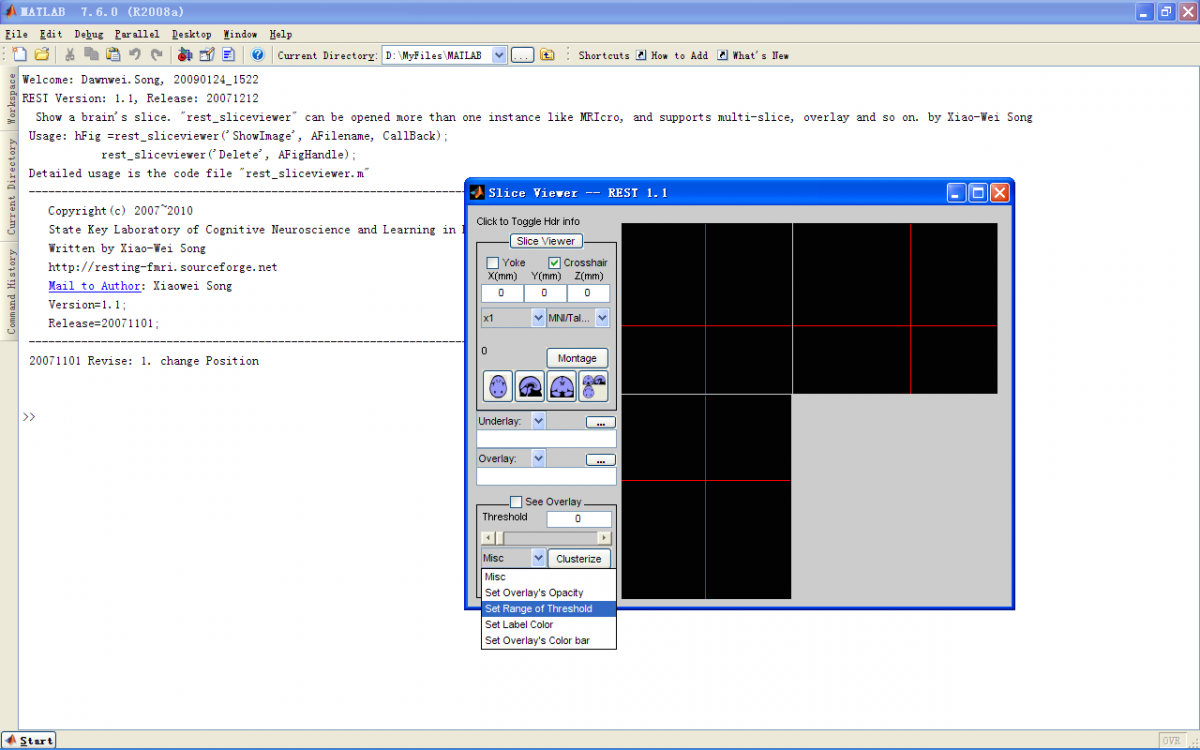Click the New M-File toolbar icon
1200x750 pixels.
tap(20, 55)
